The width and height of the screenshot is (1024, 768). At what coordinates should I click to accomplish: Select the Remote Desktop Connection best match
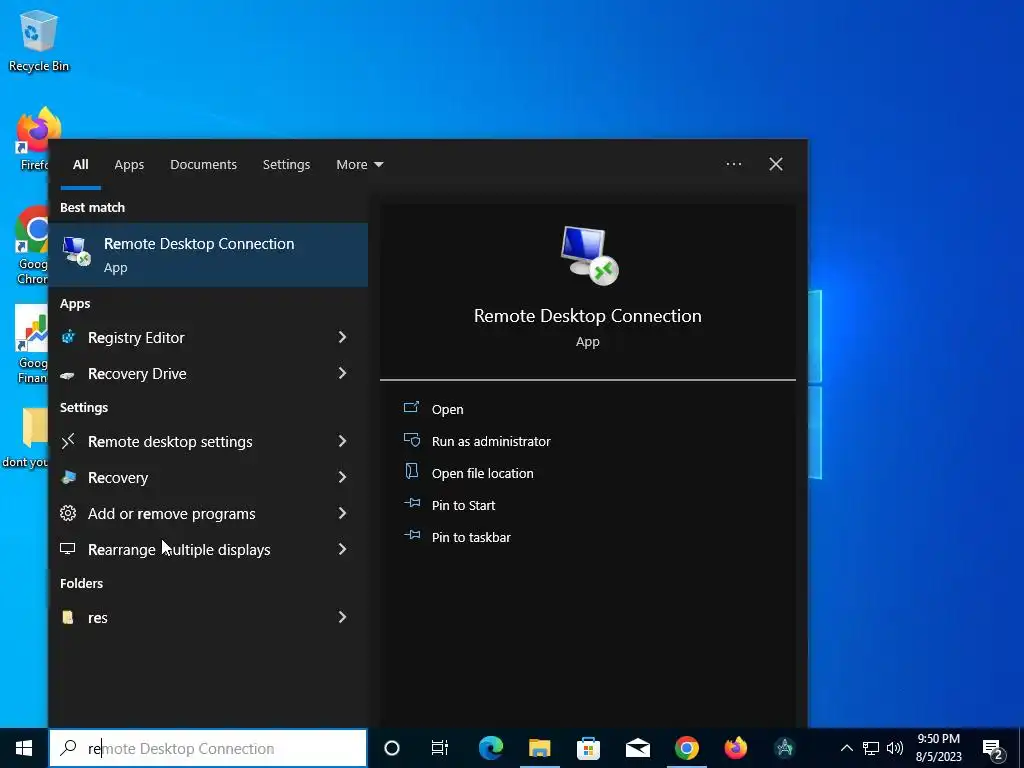208,255
